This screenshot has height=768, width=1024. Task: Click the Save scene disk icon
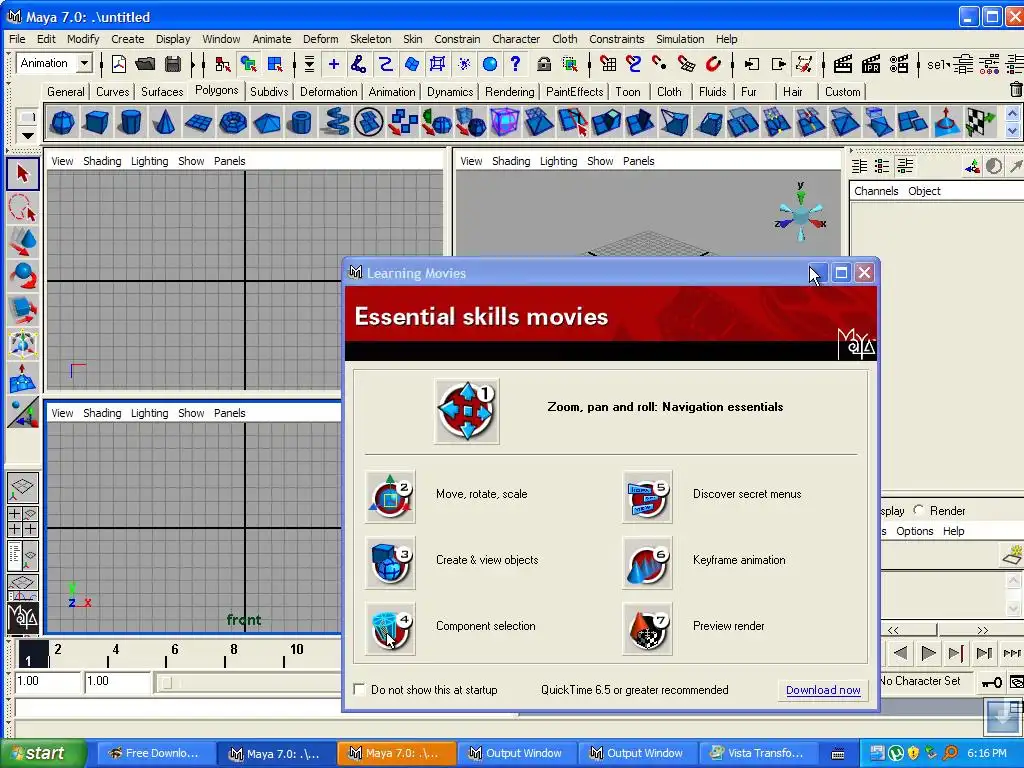click(x=172, y=64)
